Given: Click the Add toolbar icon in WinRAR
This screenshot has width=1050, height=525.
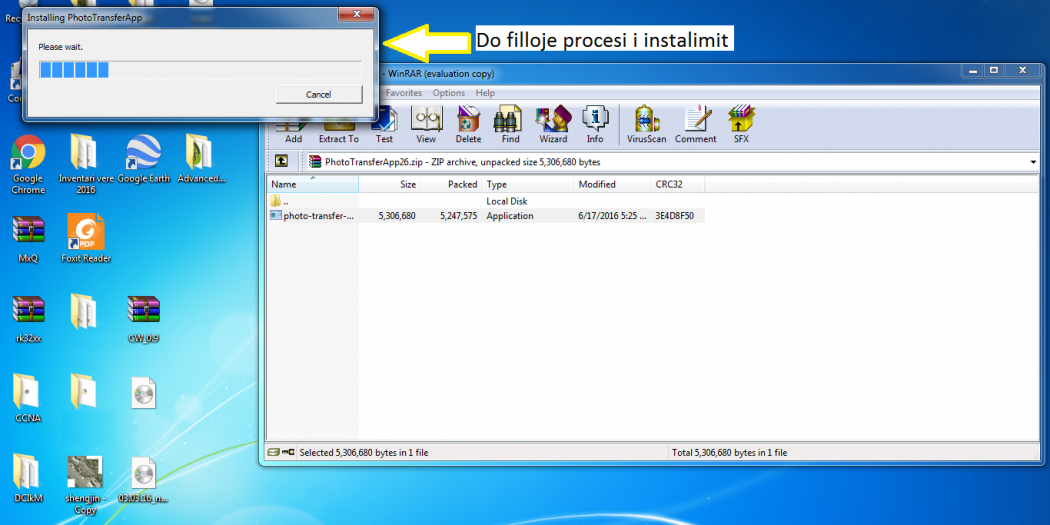Looking at the screenshot, I should click(x=293, y=127).
